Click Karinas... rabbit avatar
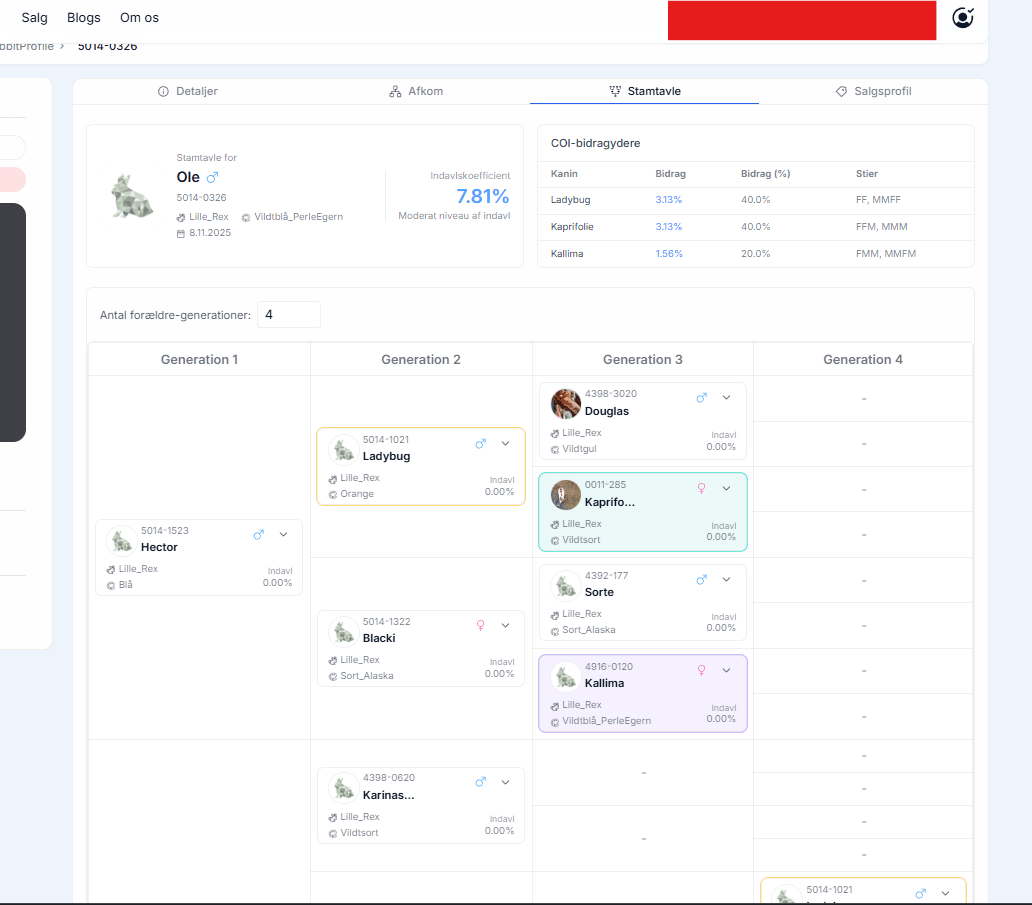 pos(344,789)
